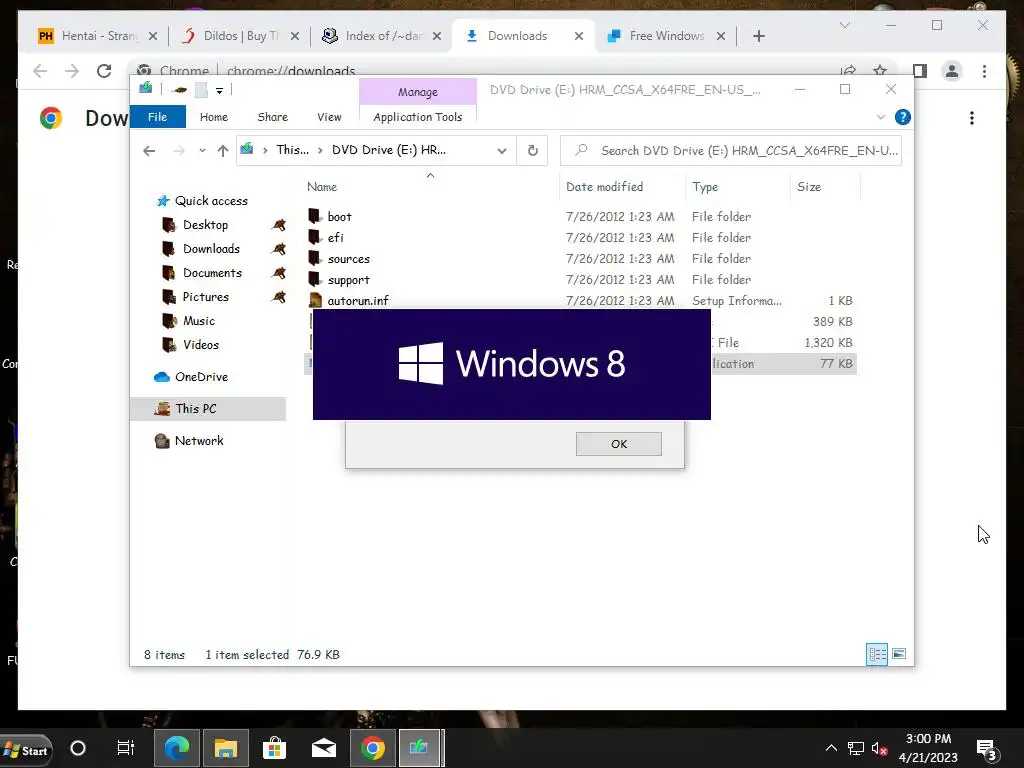Open Chrome three-dot main menu
This screenshot has height=768, width=1024.
(x=984, y=71)
